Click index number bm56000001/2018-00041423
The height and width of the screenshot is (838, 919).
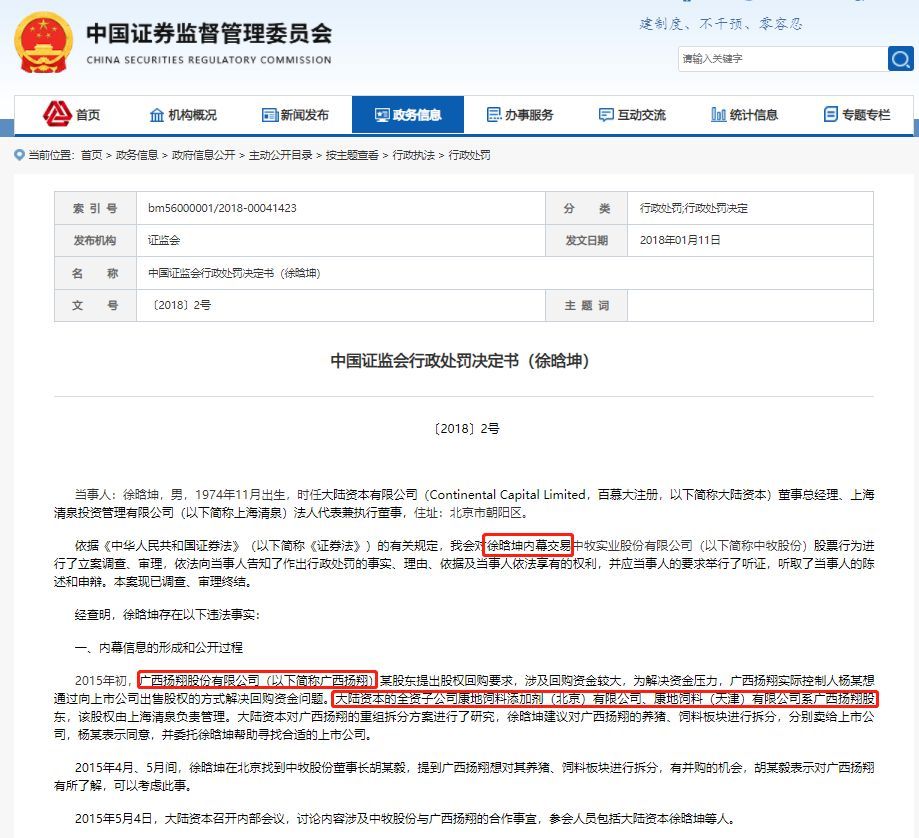click(x=222, y=208)
